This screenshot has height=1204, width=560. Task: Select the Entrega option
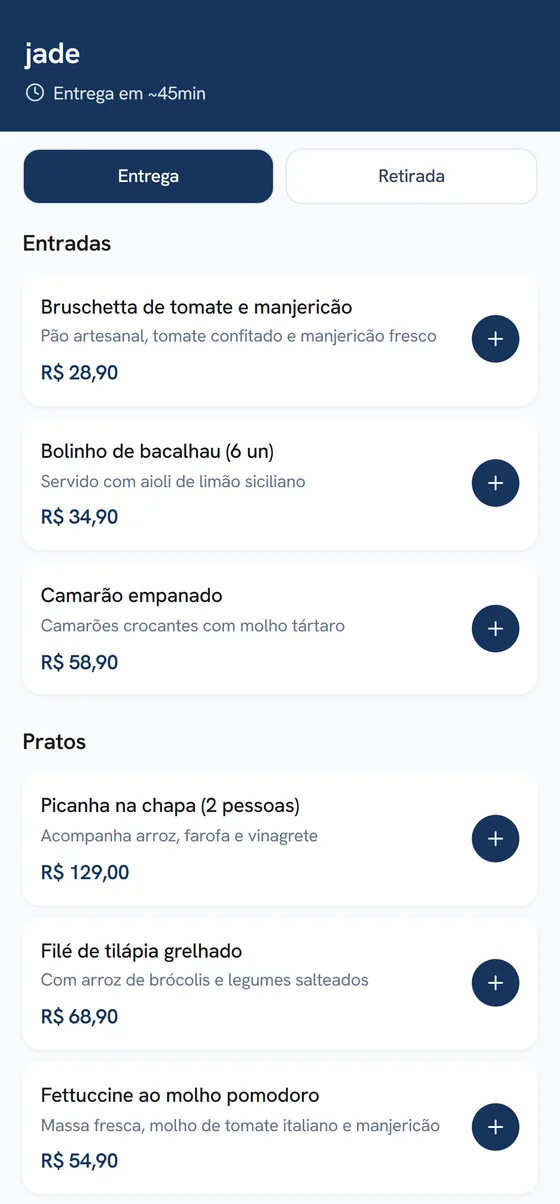(148, 176)
